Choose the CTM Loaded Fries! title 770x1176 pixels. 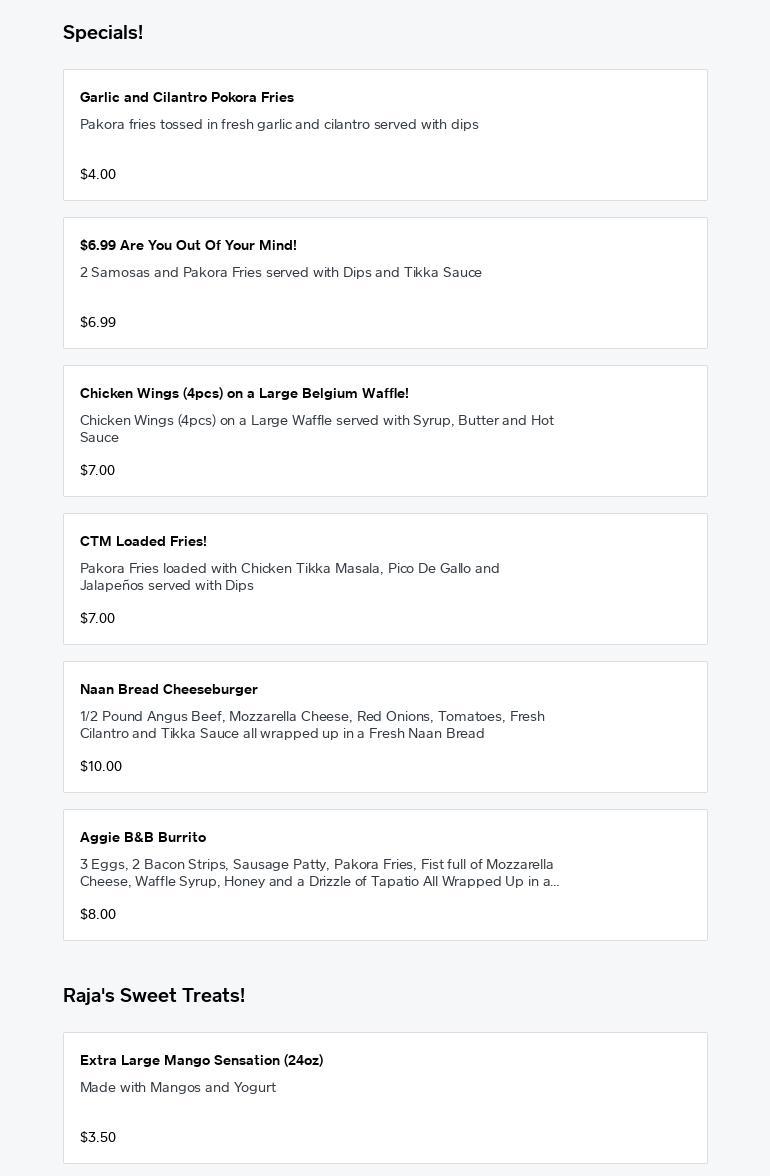143,541
